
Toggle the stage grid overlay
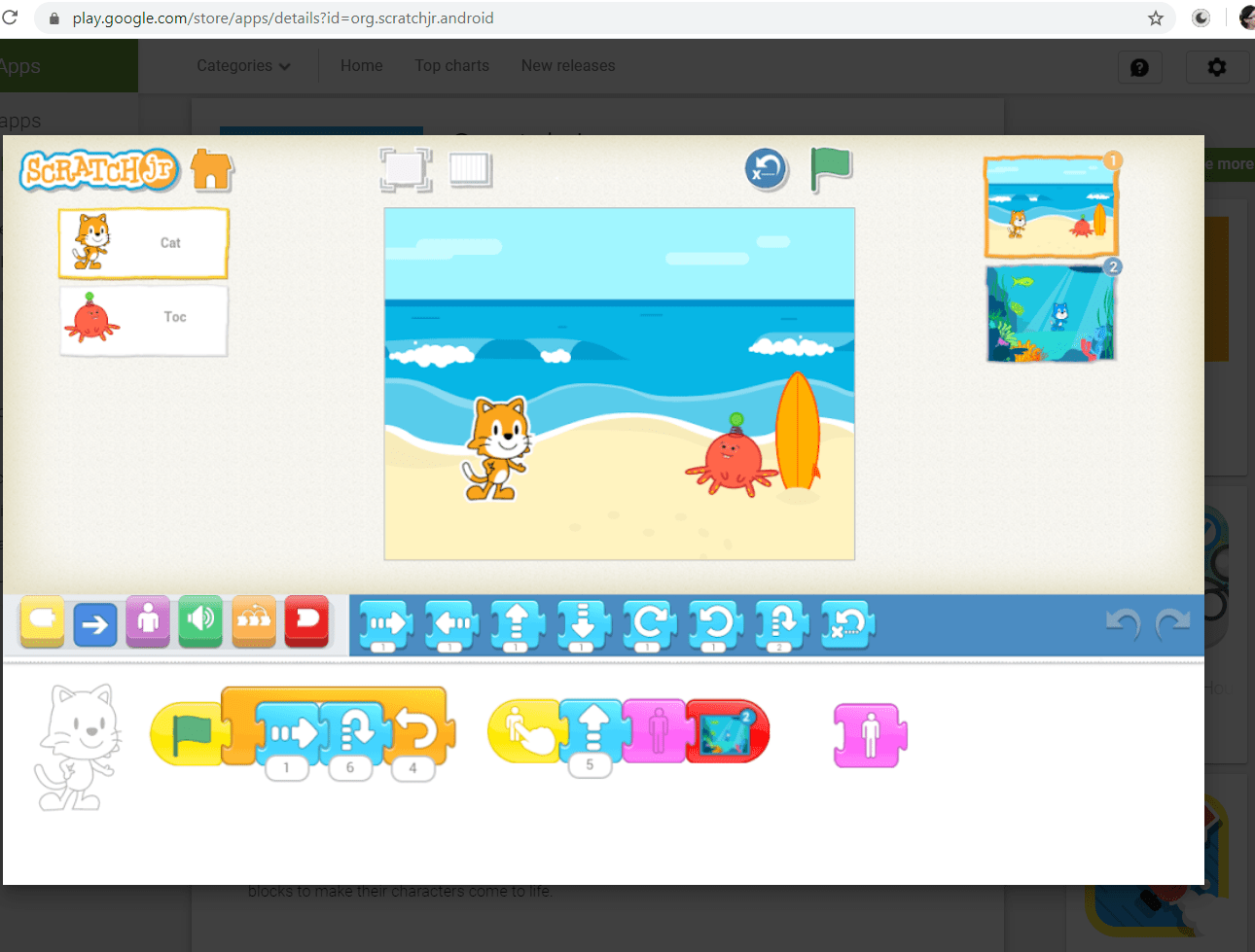point(470,169)
